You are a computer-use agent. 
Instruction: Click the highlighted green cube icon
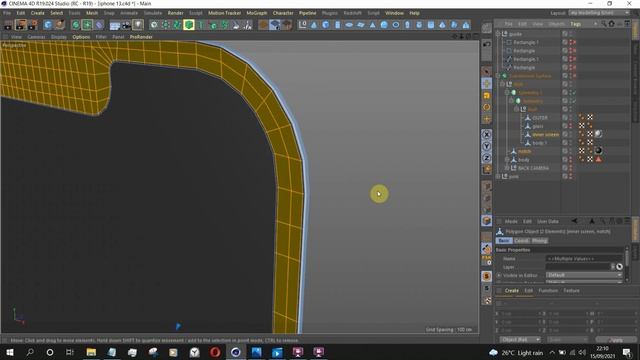point(189,25)
